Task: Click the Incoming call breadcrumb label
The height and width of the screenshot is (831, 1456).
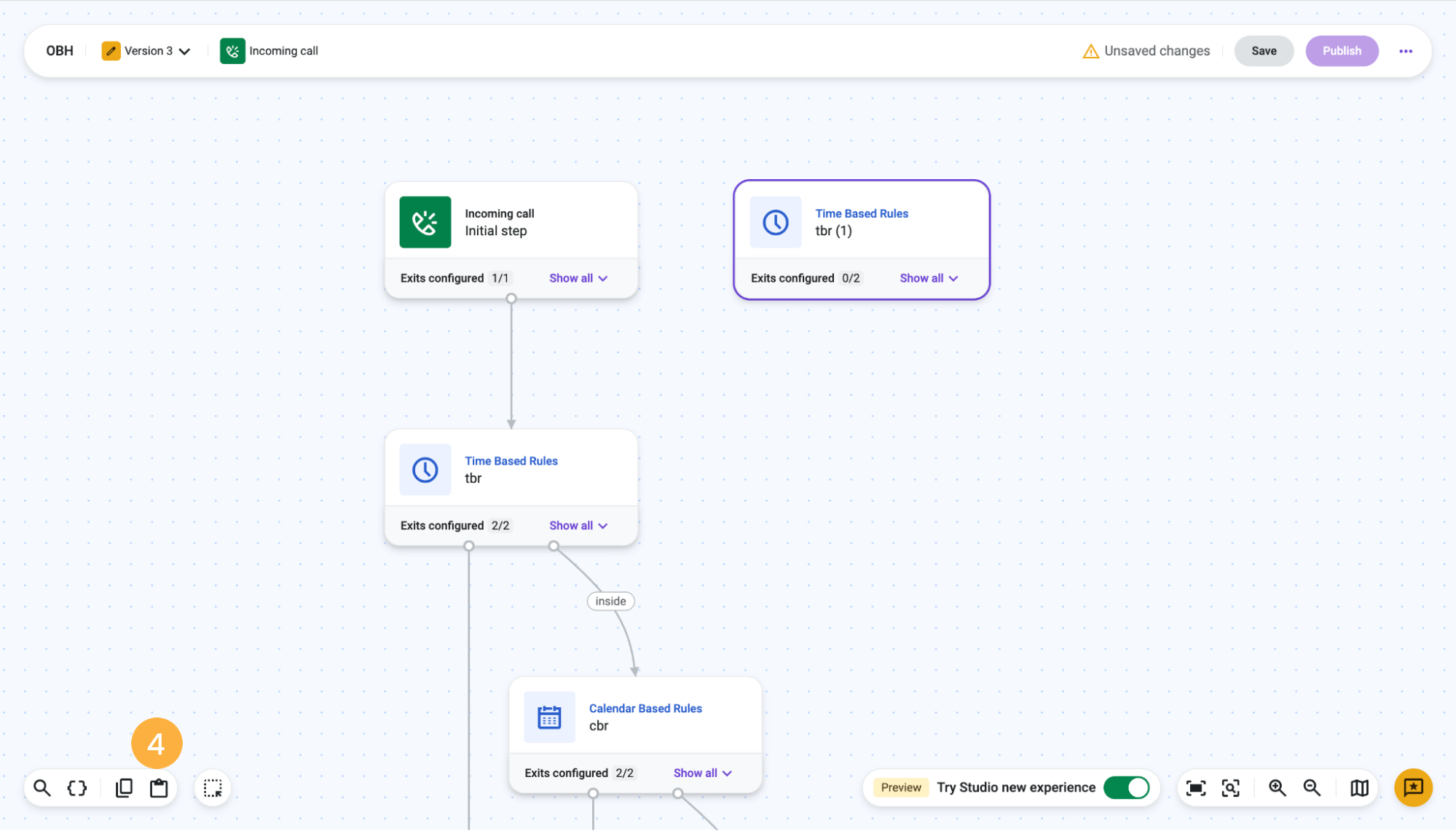Action: coord(284,51)
